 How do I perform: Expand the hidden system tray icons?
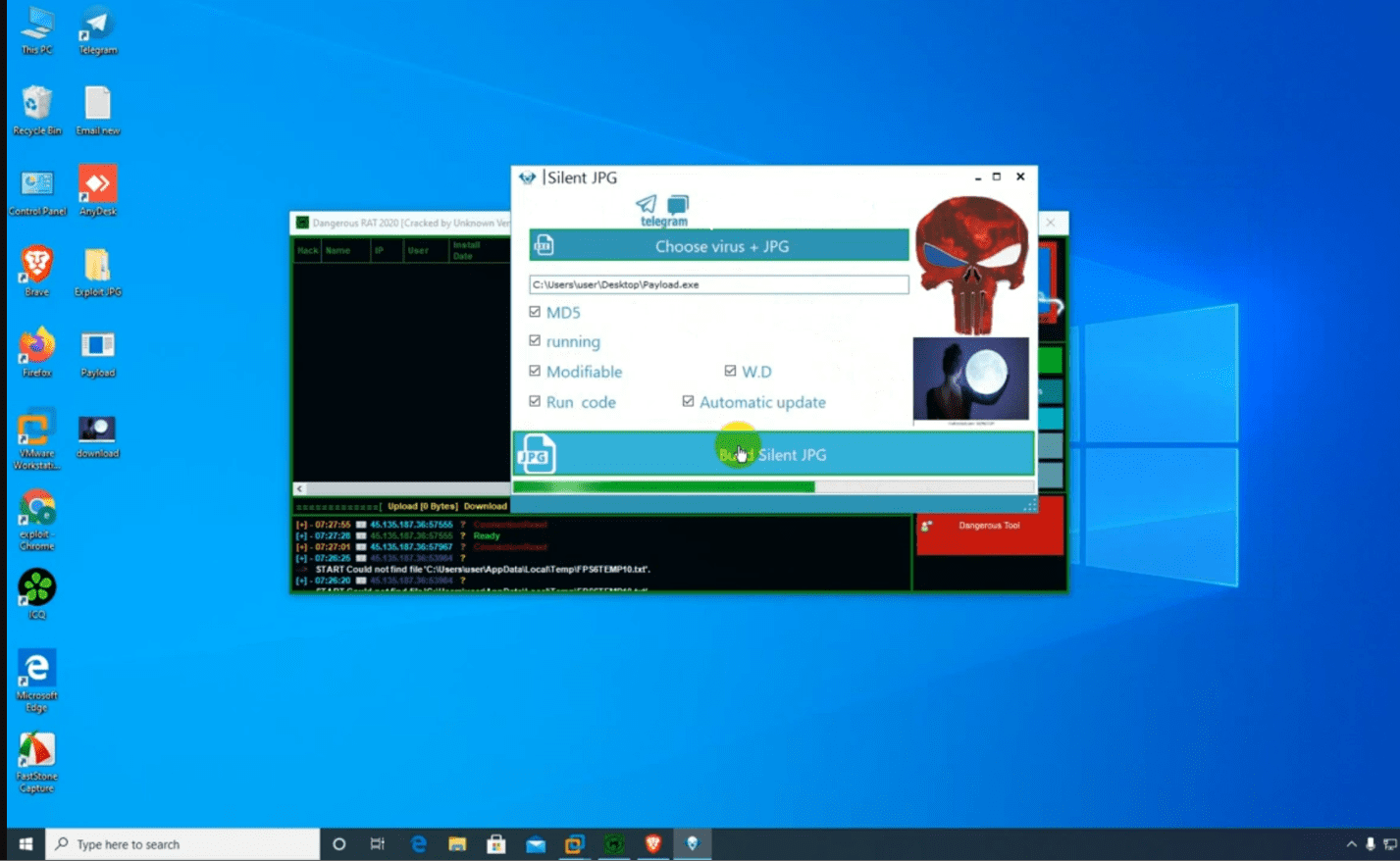click(1351, 844)
